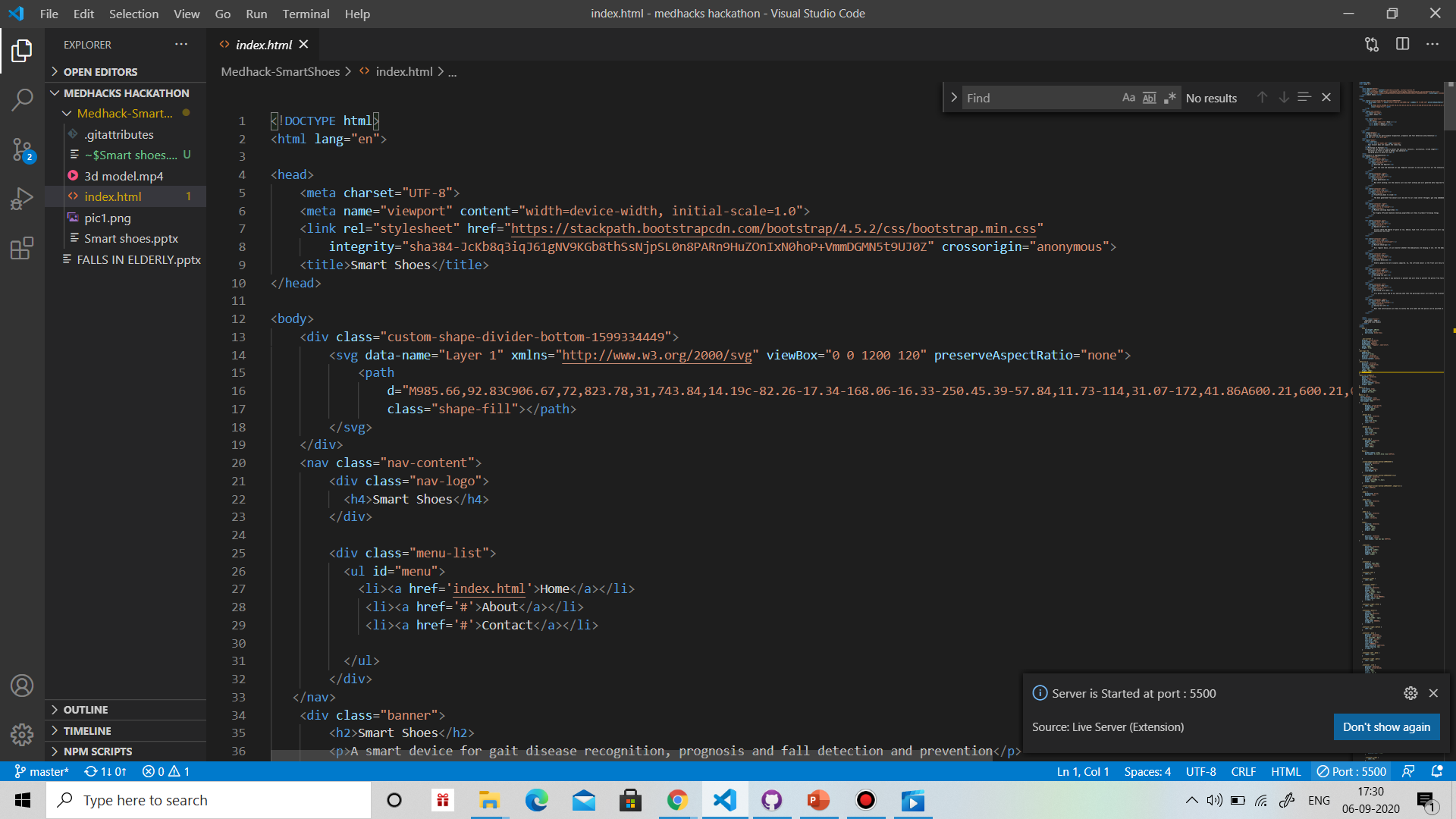Open the Search view in activity bar
This screenshot has width=1456, height=819.
(x=22, y=99)
